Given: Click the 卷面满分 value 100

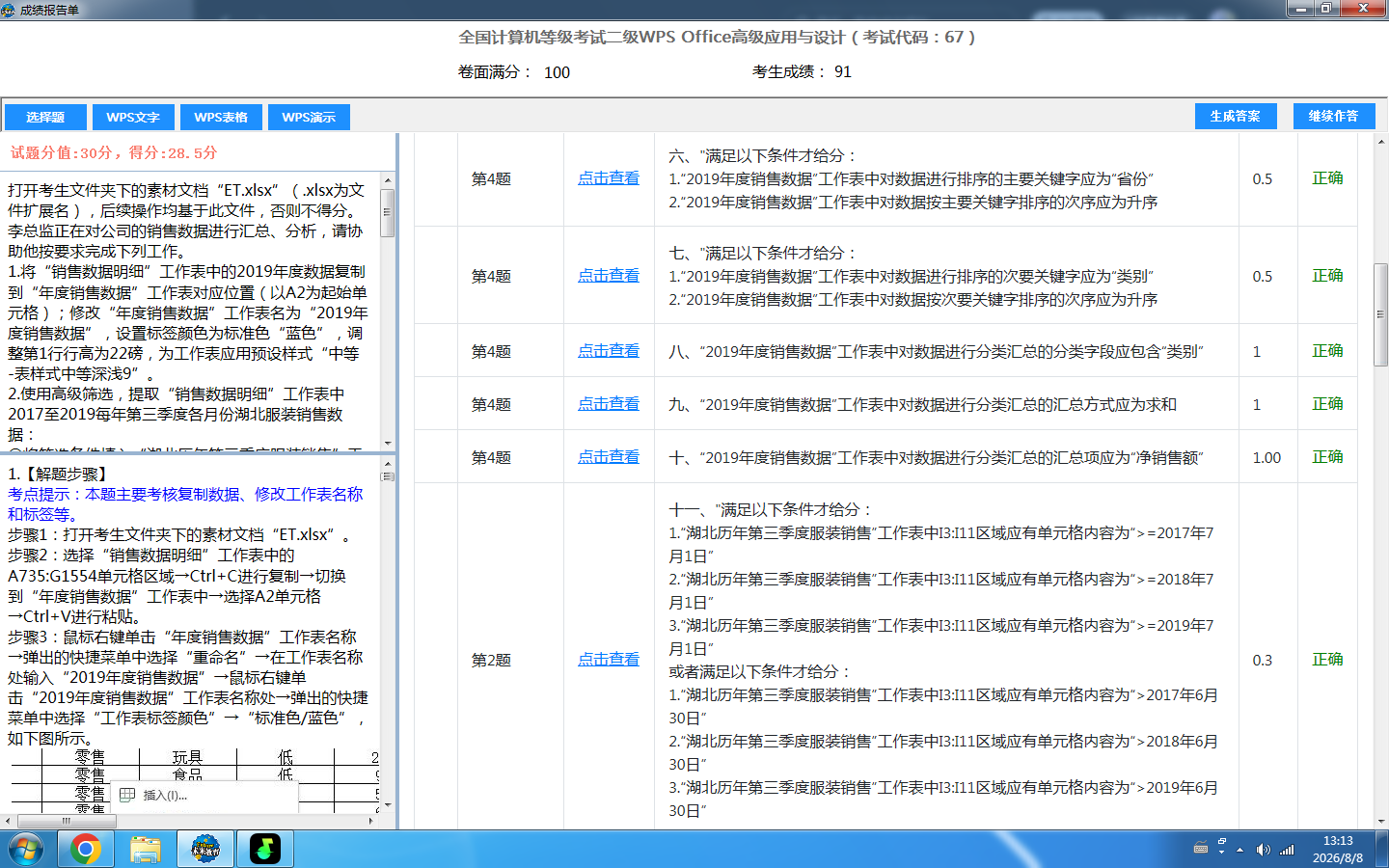Looking at the screenshot, I should (x=557, y=72).
